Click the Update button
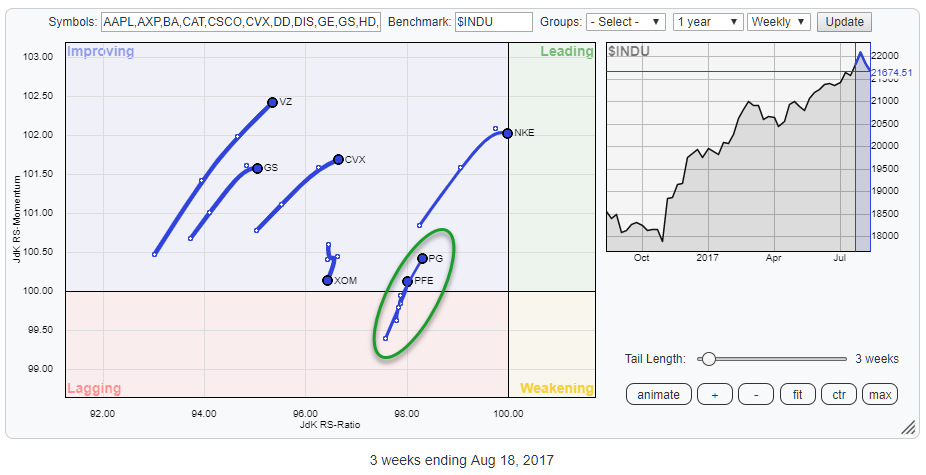The image size is (926, 475). click(x=844, y=22)
